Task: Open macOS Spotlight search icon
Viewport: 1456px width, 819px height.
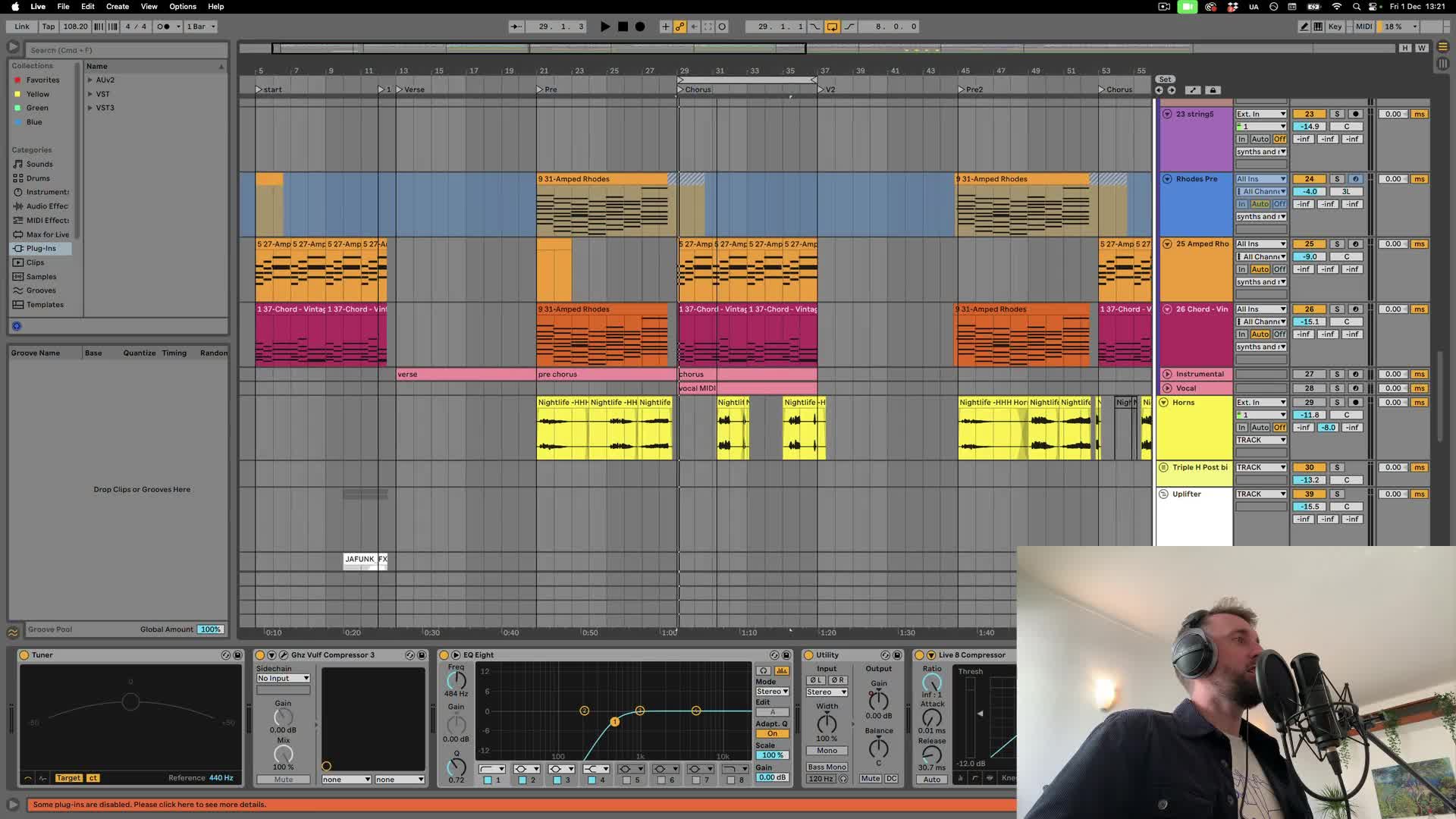Action: [1356, 7]
